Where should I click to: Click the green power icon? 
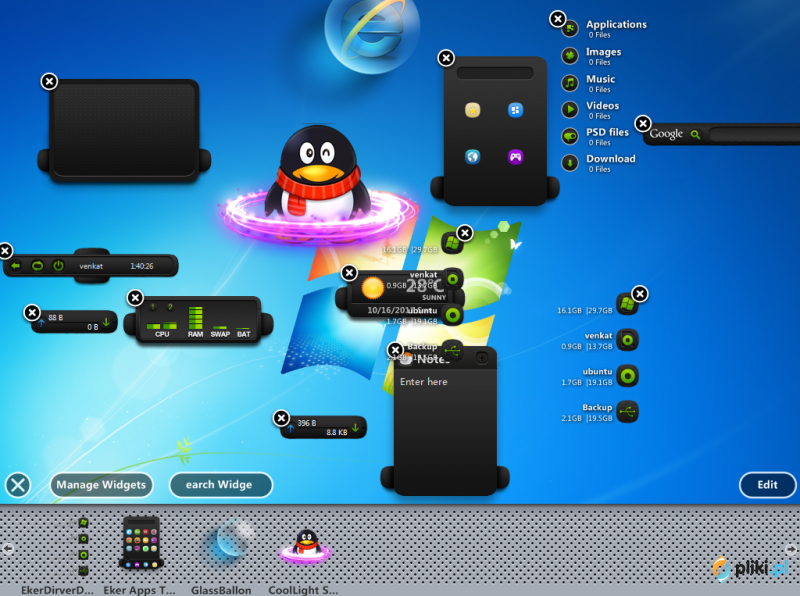click(58, 266)
